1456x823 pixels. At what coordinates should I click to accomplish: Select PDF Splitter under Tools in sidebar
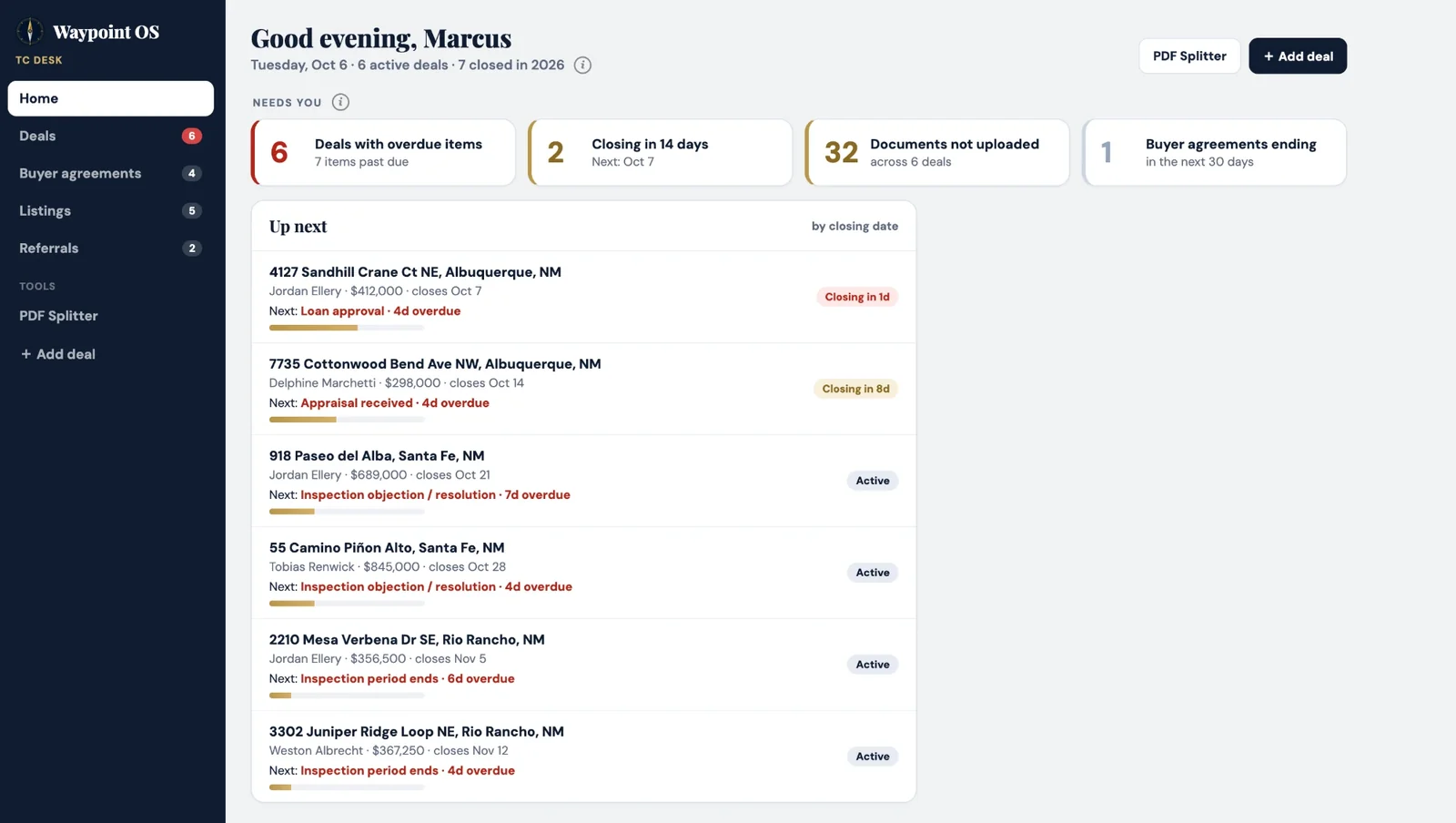coord(111,316)
